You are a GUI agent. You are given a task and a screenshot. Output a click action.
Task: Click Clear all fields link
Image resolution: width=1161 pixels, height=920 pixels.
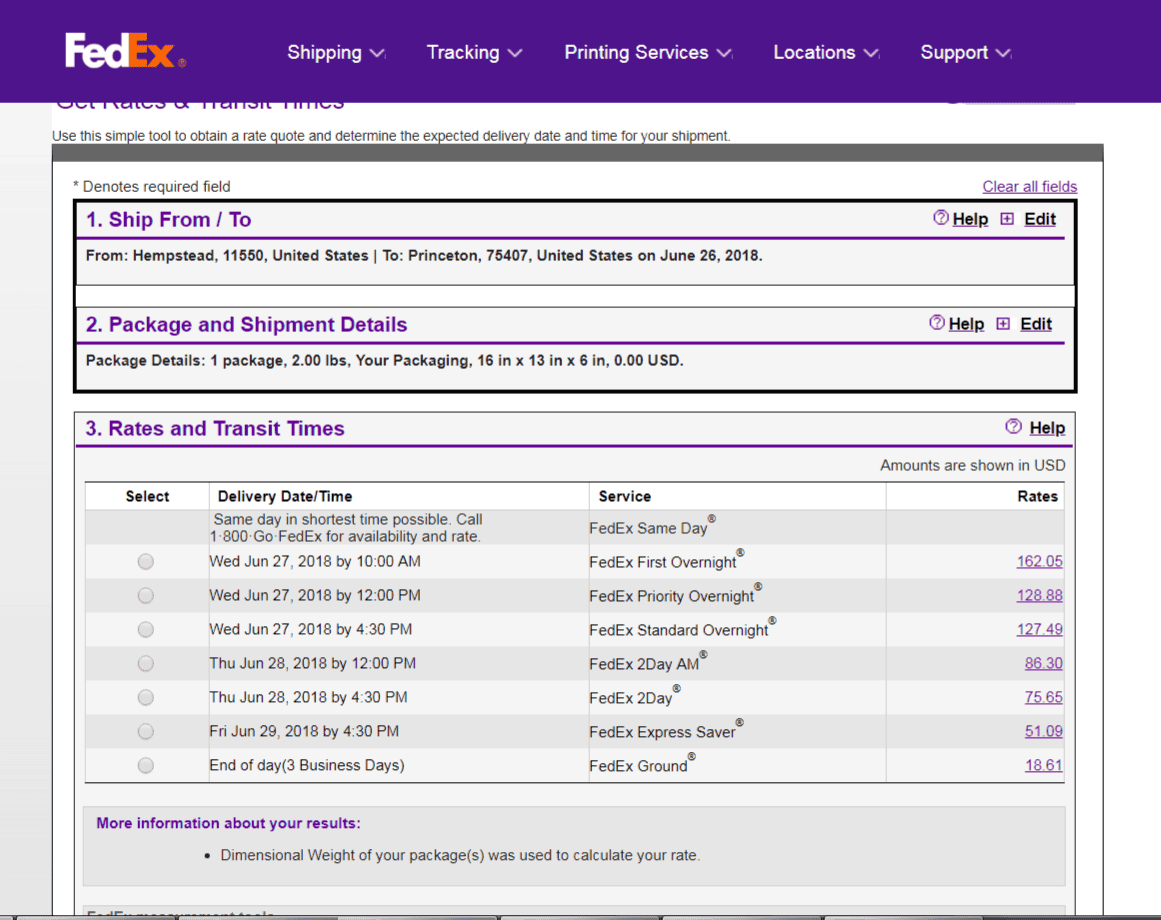tap(1029, 187)
